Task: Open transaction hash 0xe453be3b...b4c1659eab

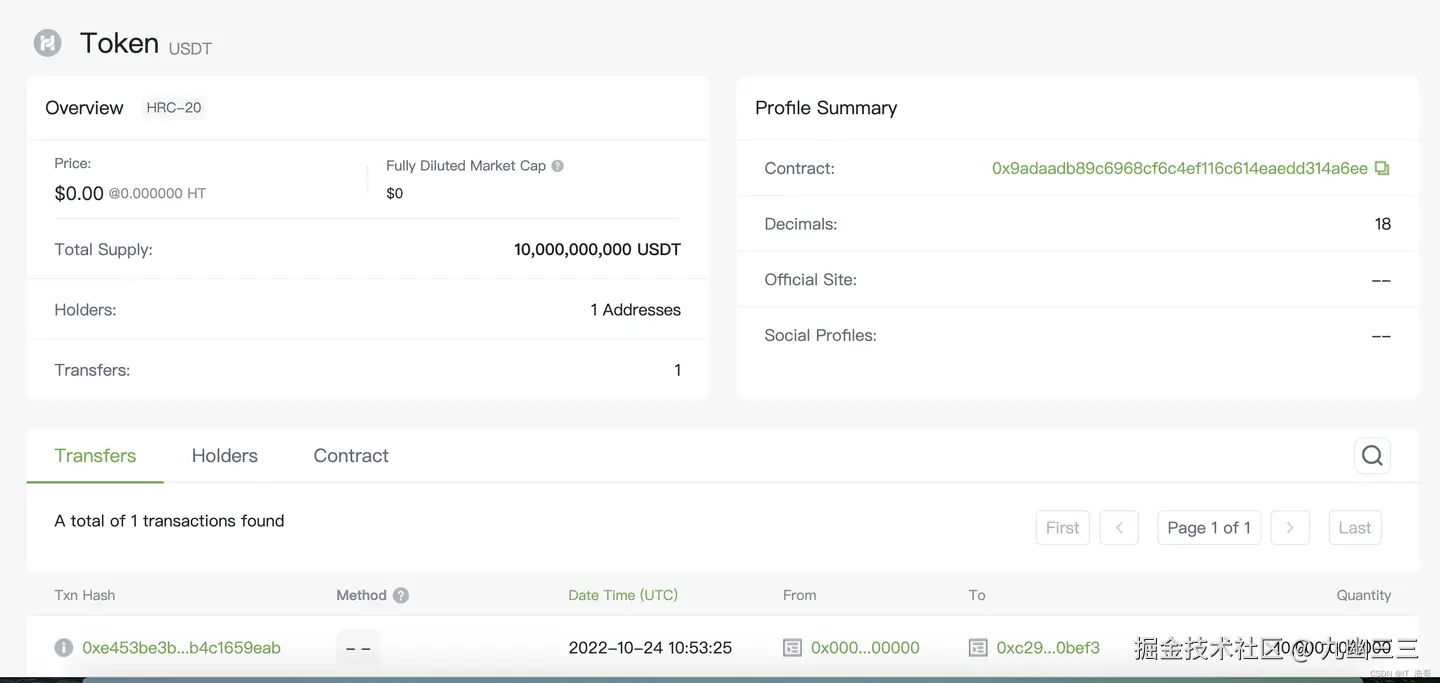Action: click(x=181, y=648)
